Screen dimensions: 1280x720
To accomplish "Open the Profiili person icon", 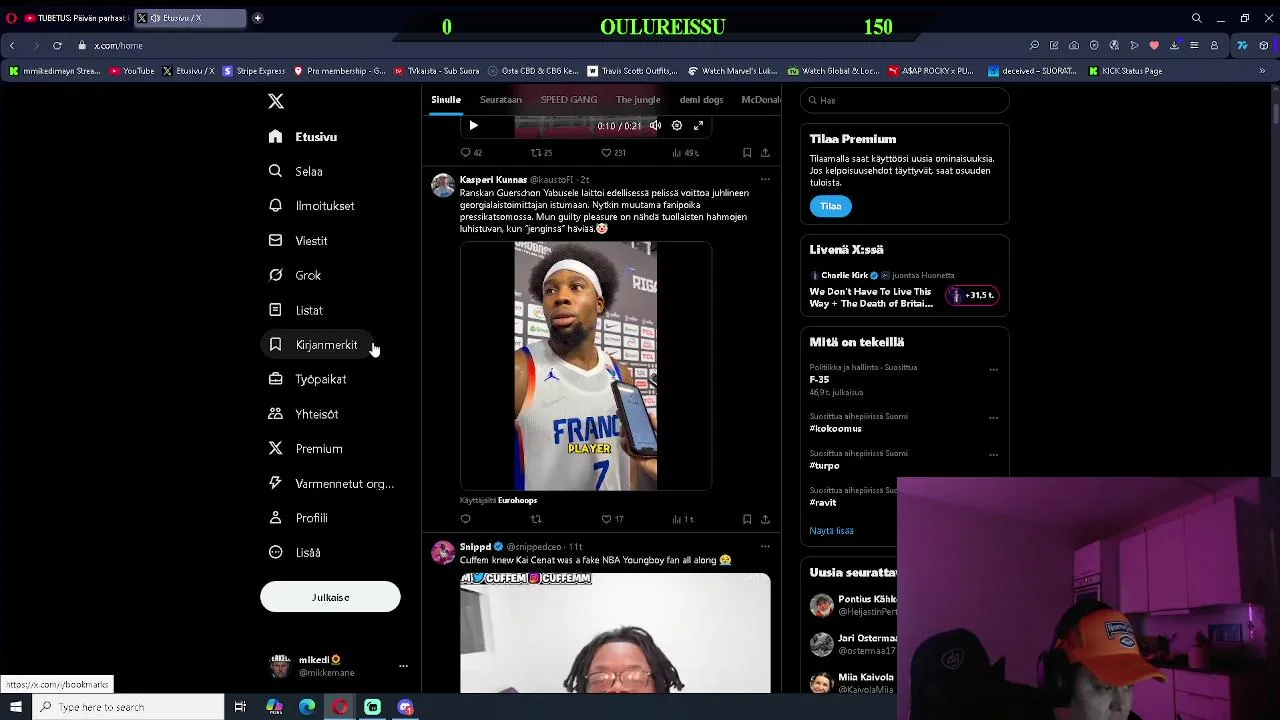I will (x=275, y=518).
